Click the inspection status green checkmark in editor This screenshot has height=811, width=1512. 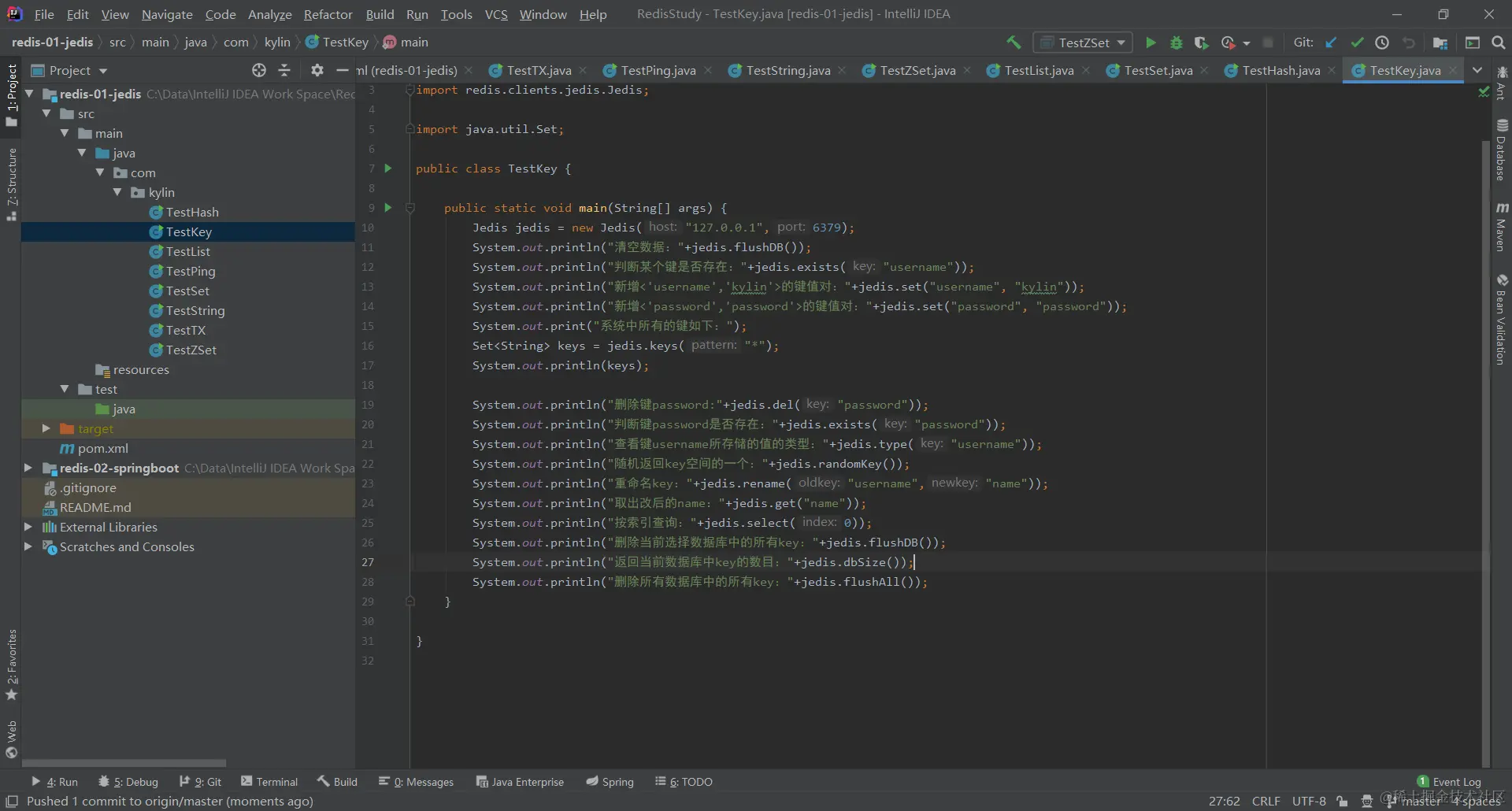1484,91
